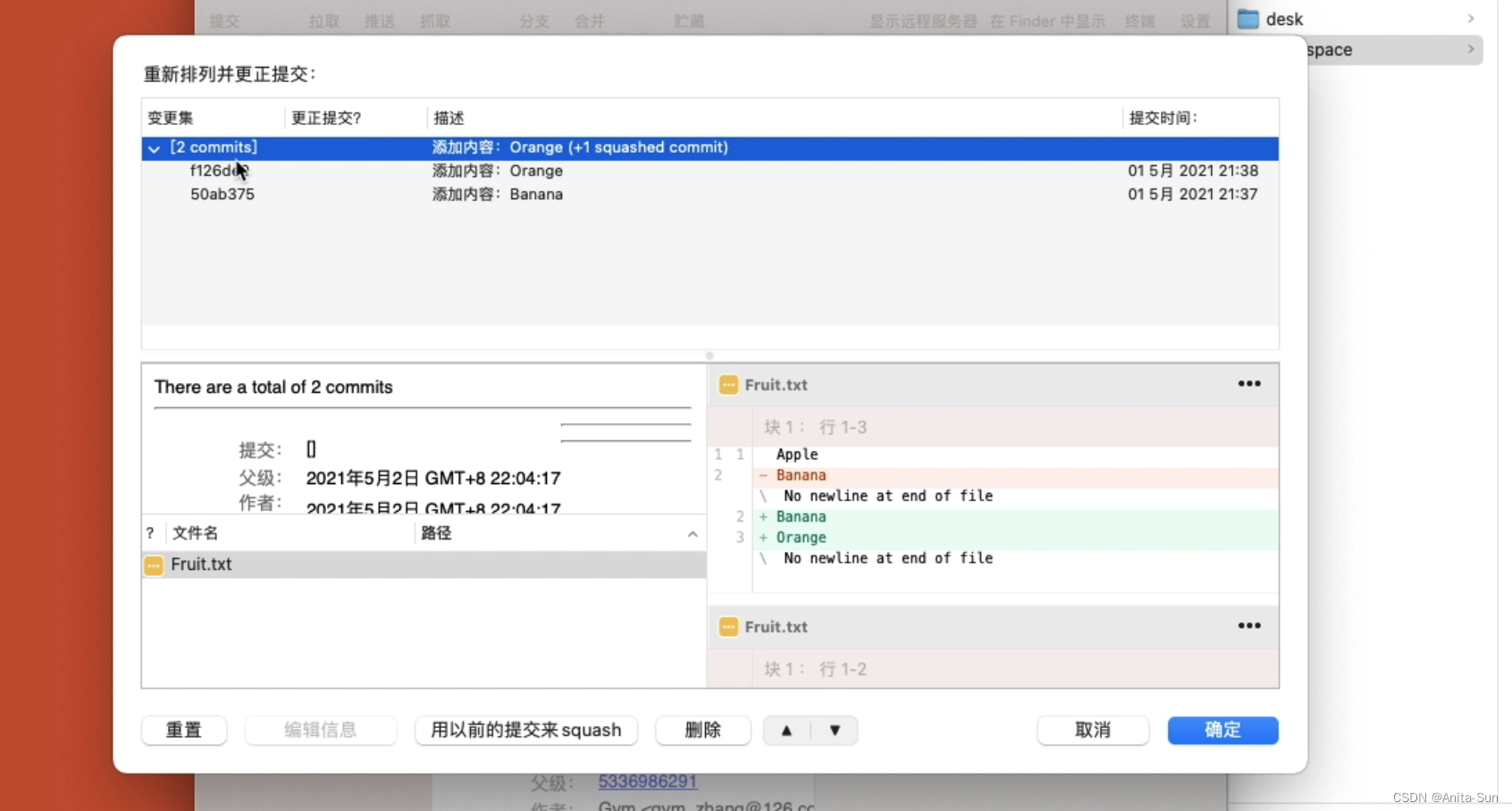Click the 变更集 column header
The image size is (1512, 811).
[x=171, y=118]
